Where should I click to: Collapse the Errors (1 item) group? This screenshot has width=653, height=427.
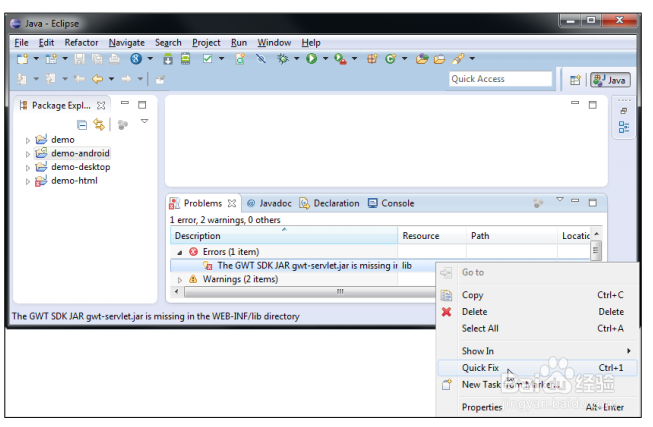click(179, 252)
